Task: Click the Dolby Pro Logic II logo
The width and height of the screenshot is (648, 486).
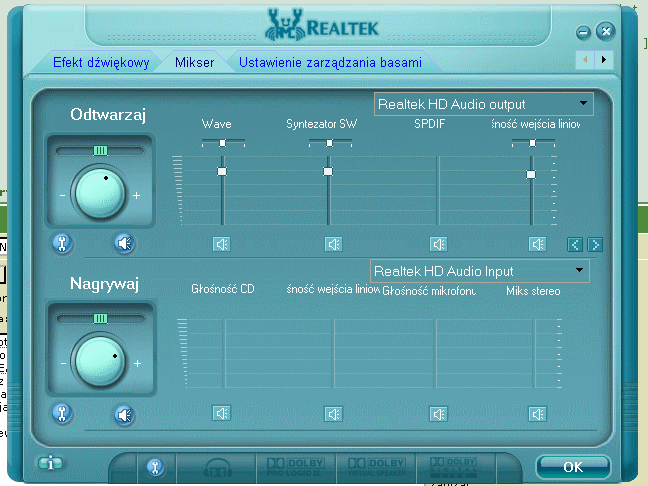Action: pos(295,467)
